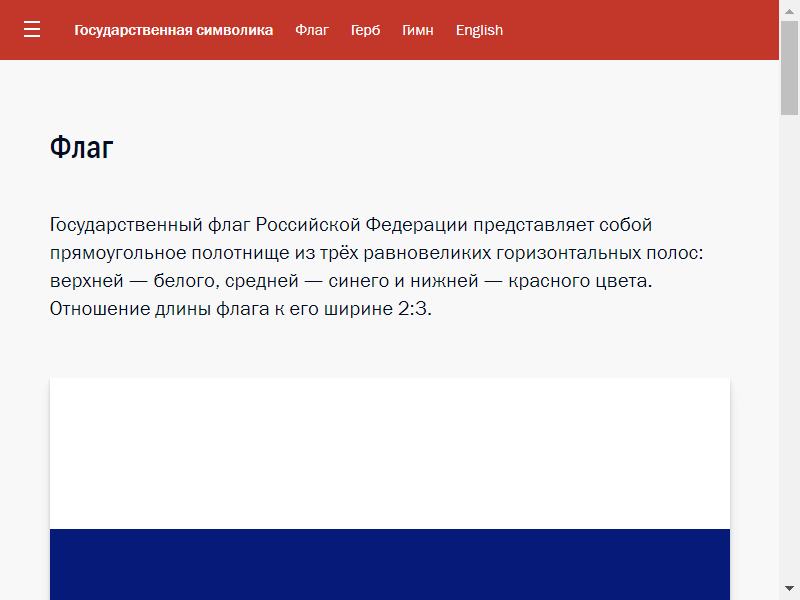Click the scrollbar down arrow
800x600 pixels.
(x=789, y=589)
